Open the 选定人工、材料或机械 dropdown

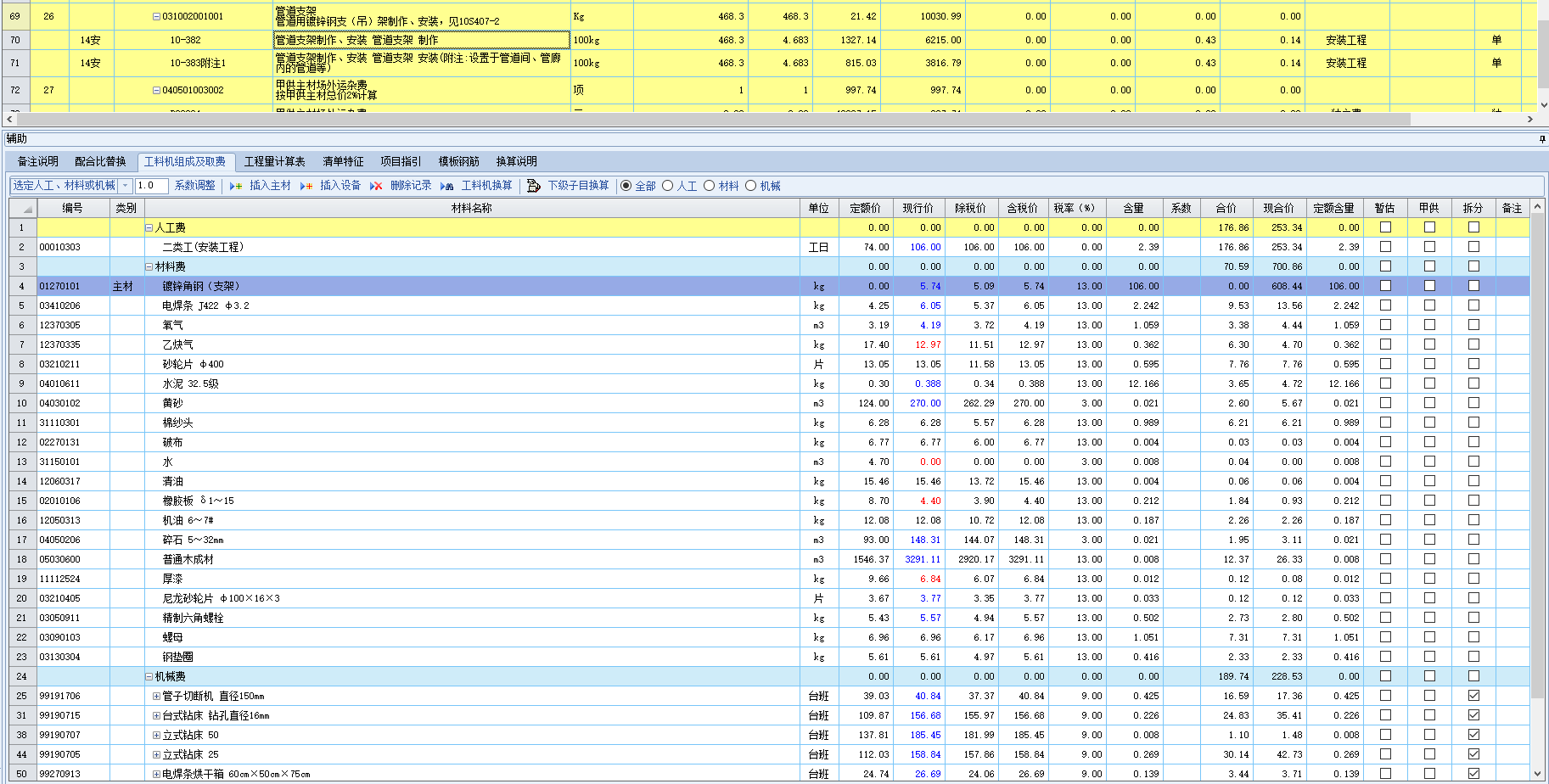tap(125, 186)
